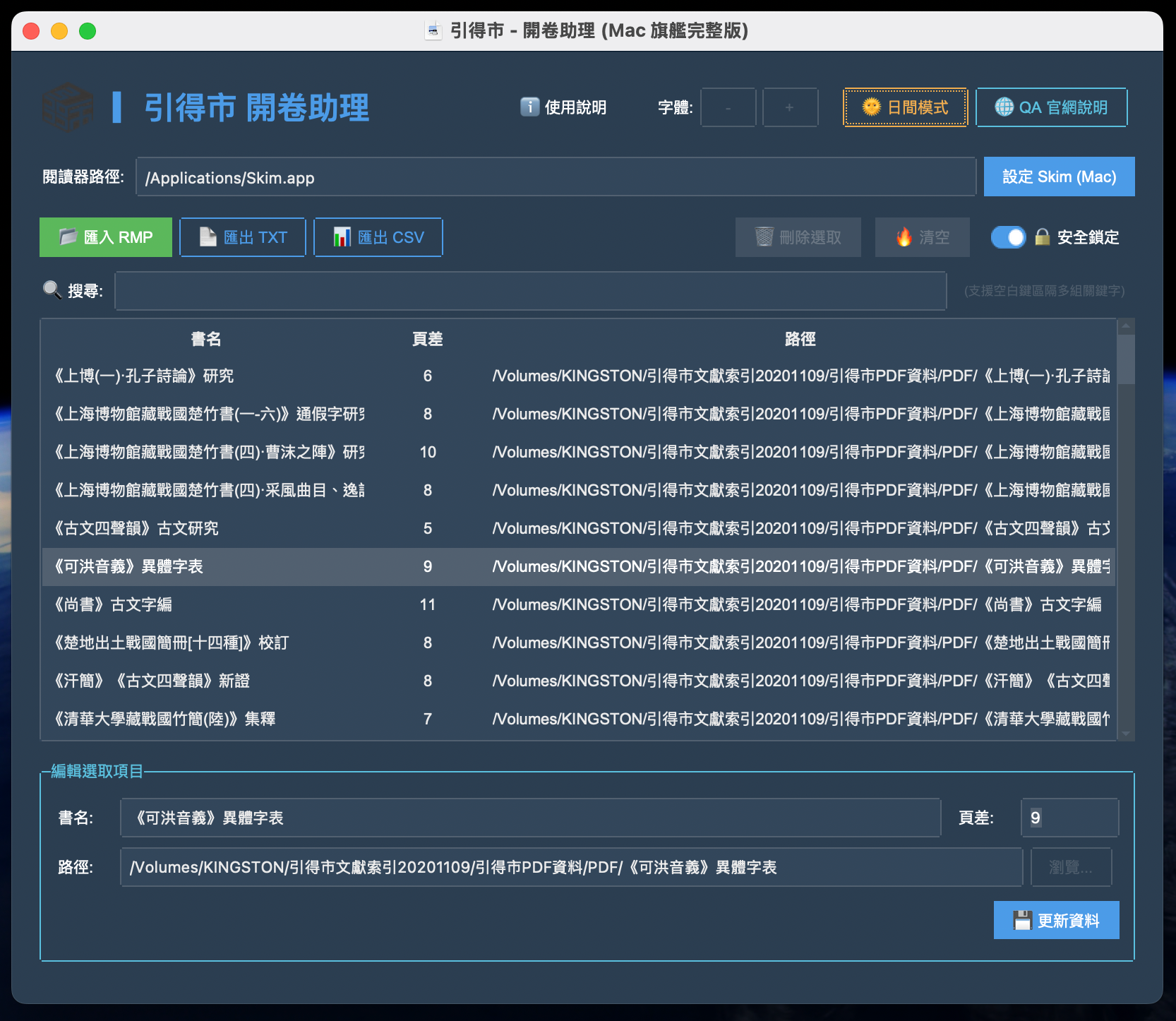This screenshot has height=1021, width=1176.
Task: Export list via 匯出 TXT
Action: coord(243,237)
